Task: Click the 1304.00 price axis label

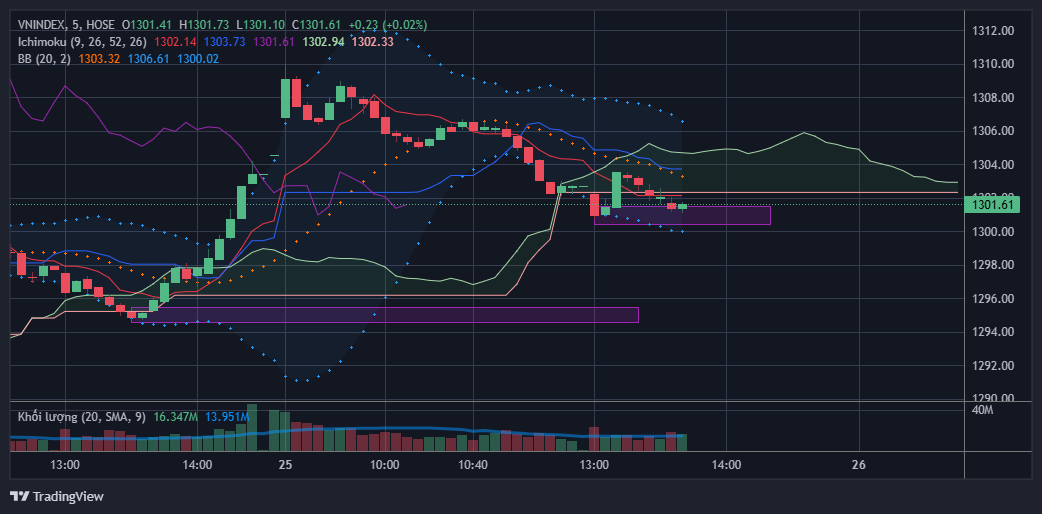Action: tap(993, 165)
